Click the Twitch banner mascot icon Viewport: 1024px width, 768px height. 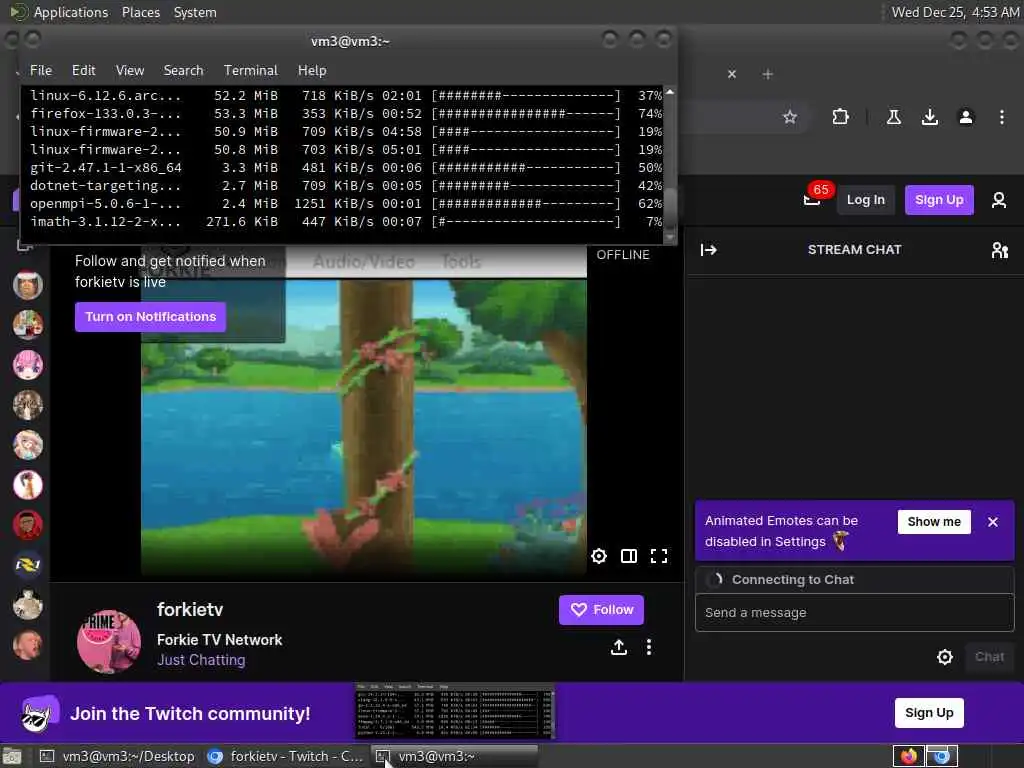point(39,713)
